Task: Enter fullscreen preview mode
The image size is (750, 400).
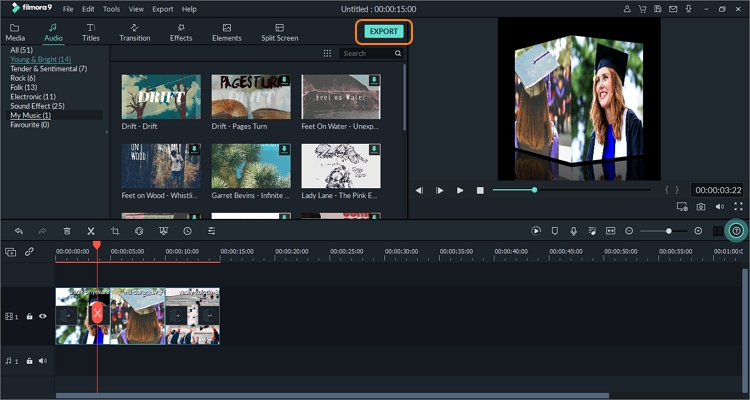Action: tap(739, 206)
